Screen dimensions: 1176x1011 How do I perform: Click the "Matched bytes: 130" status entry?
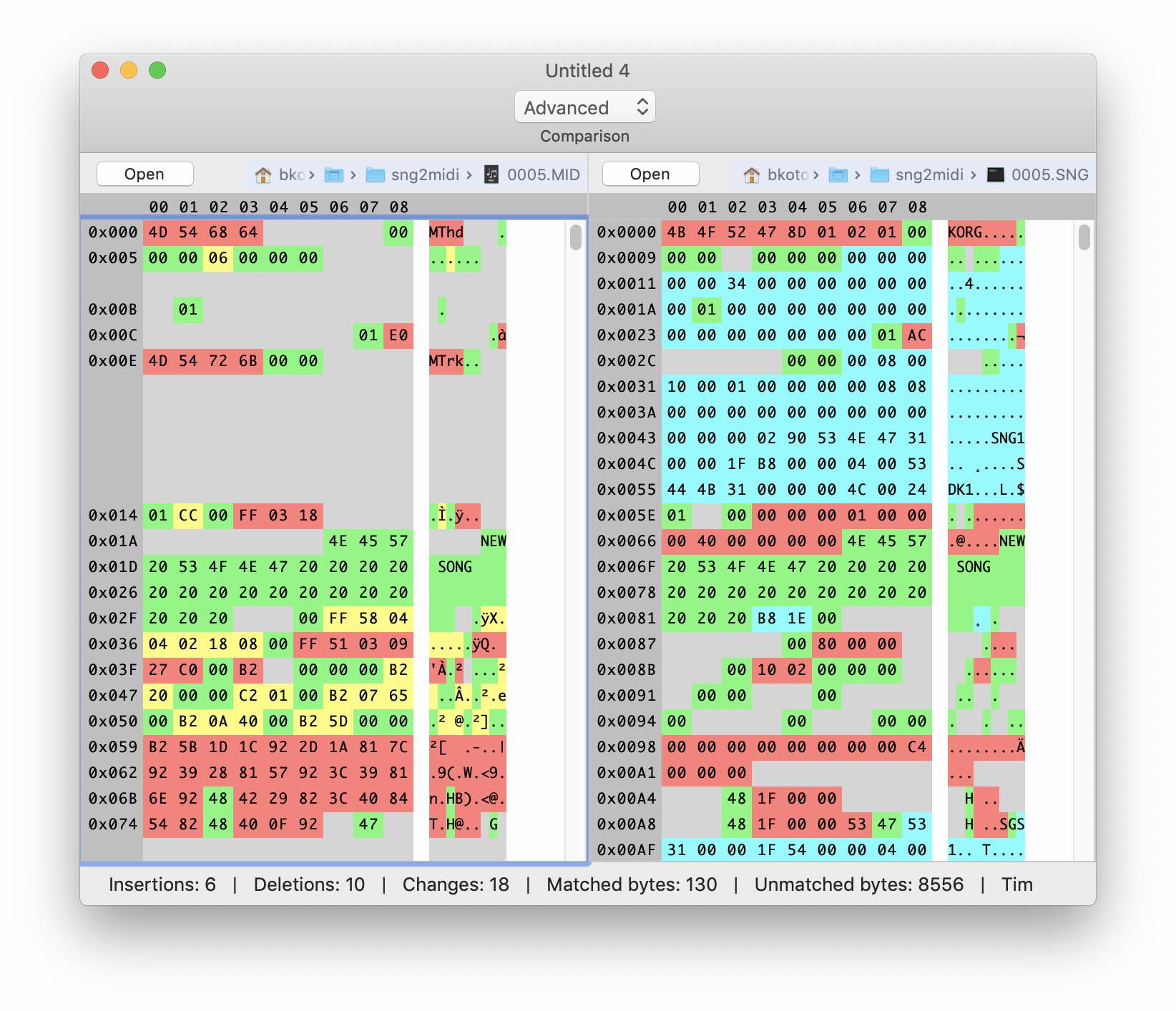click(x=632, y=884)
